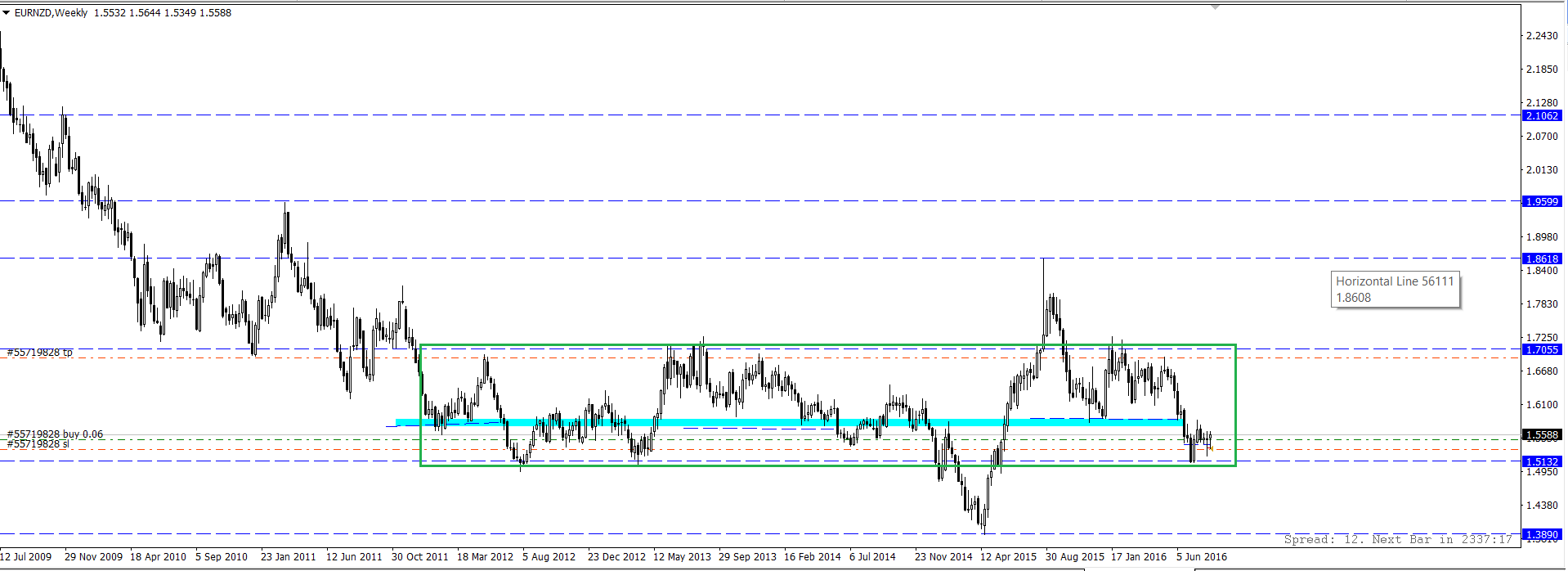The width and height of the screenshot is (1568, 571).
Task: Click the 12 Jun 2011 date label
Action: pos(354,557)
